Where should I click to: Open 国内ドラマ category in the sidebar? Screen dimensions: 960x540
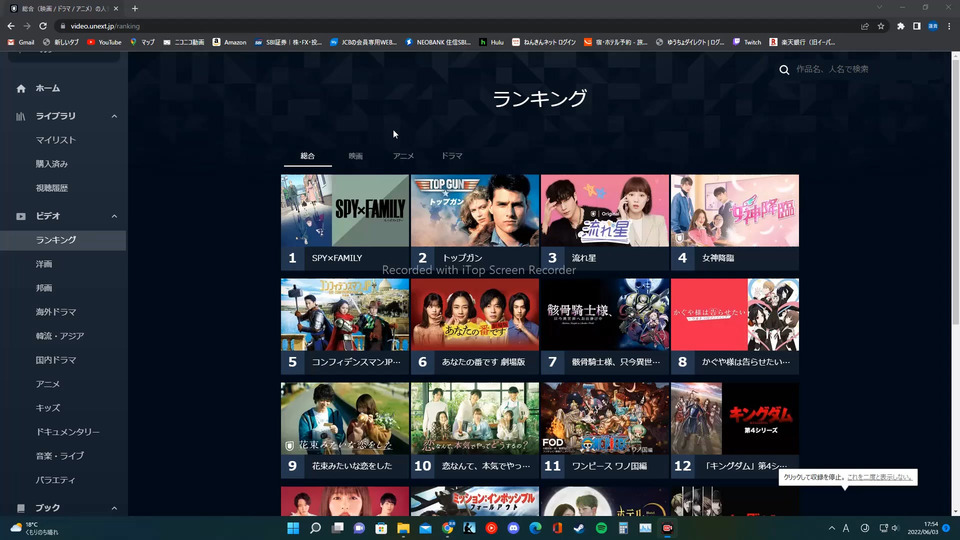click(x=56, y=360)
